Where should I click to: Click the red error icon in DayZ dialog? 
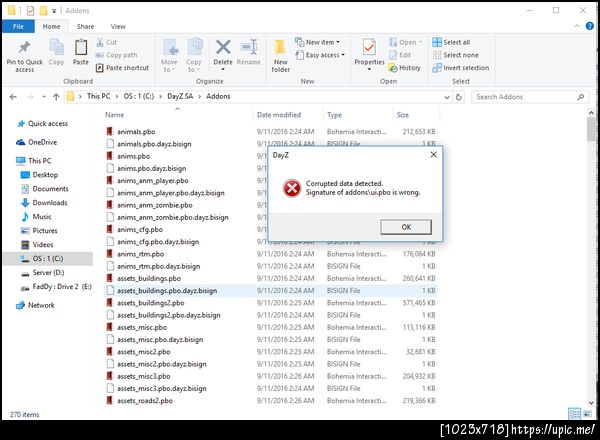pyautogui.click(x=292, y=188)
